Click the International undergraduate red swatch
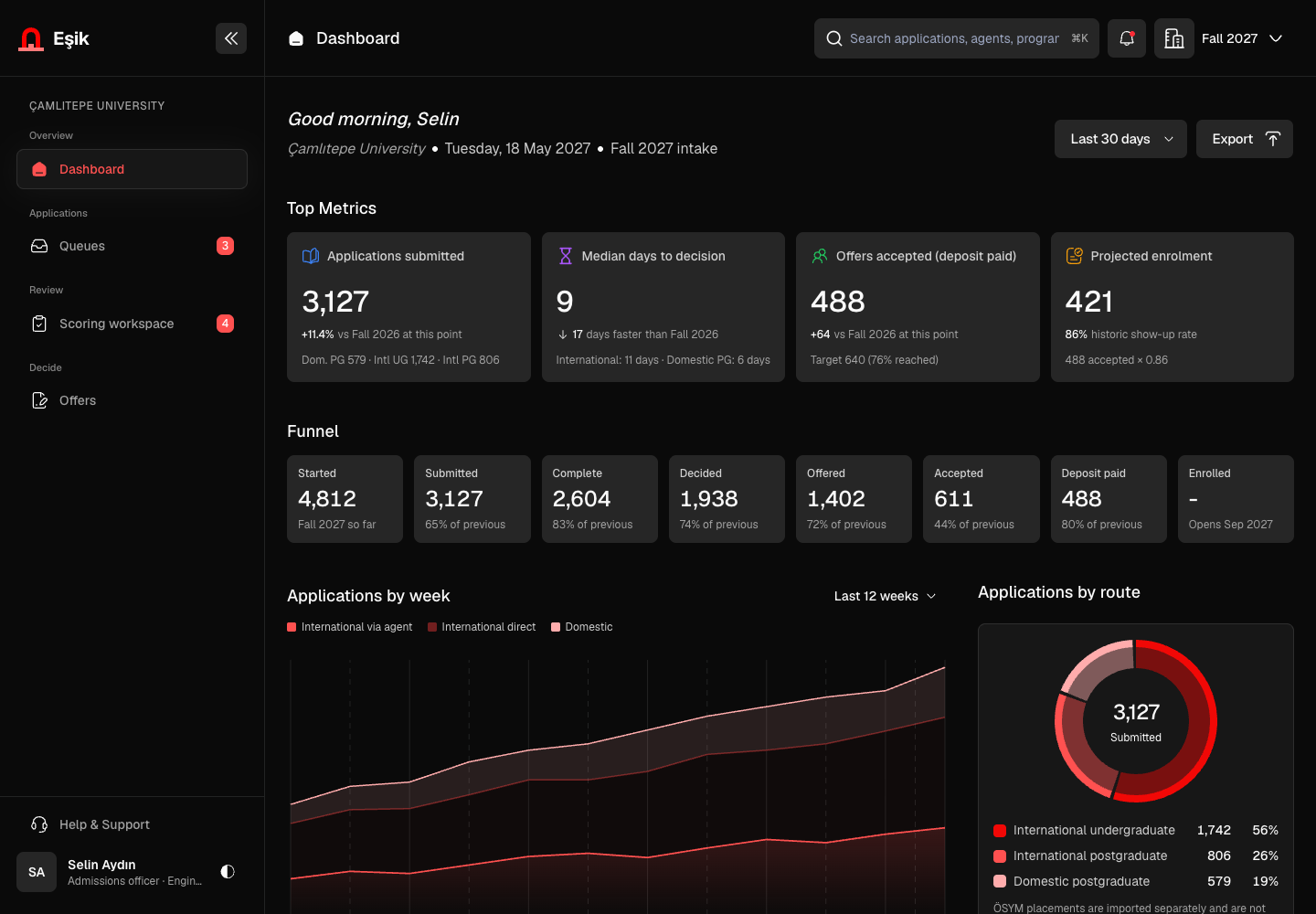 (1000, 830)
